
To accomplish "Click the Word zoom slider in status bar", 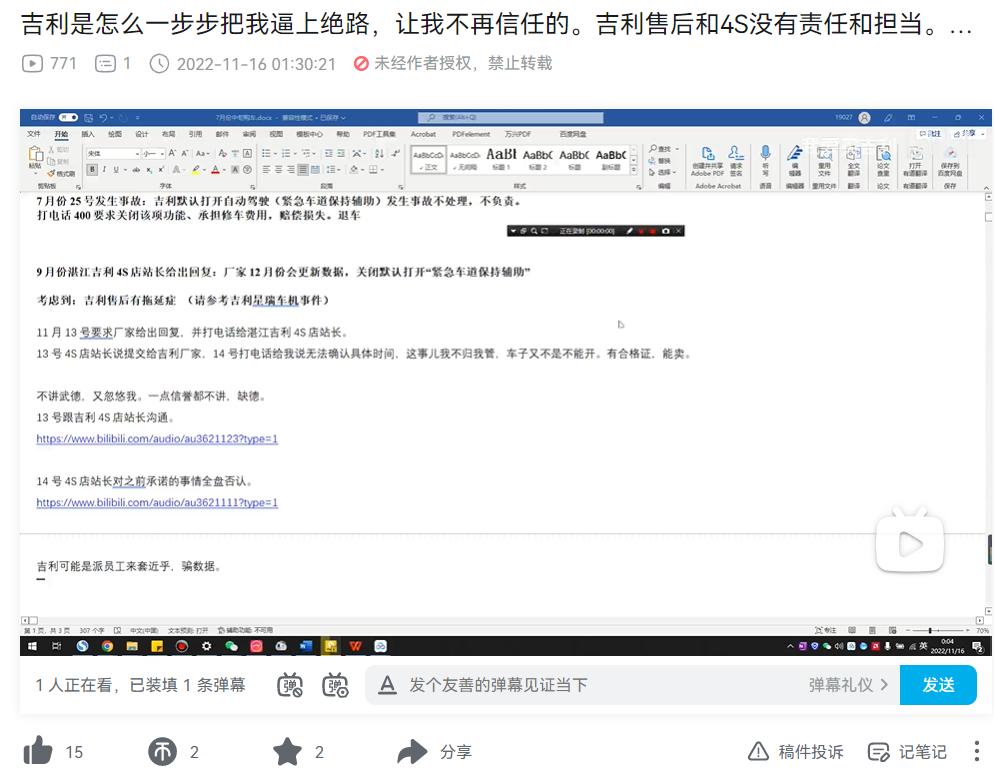I will point(936,631).
